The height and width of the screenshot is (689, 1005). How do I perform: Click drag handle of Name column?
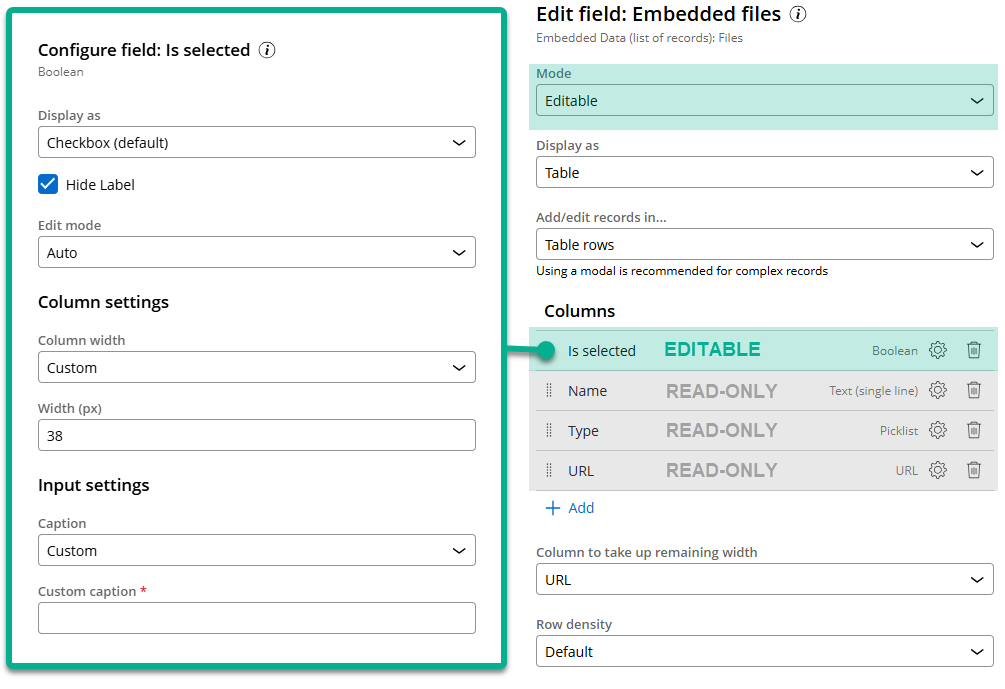tap(549, 390)
